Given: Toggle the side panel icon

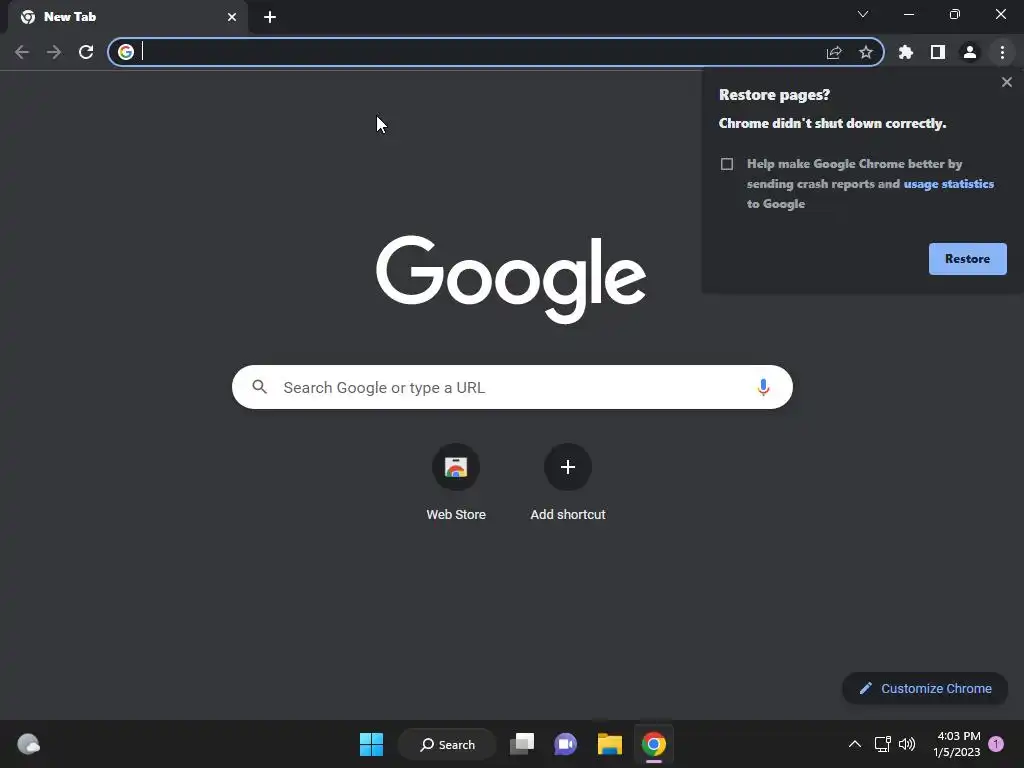Looking at the screenshot, I should pyautogui.click(x=938, y=52).
